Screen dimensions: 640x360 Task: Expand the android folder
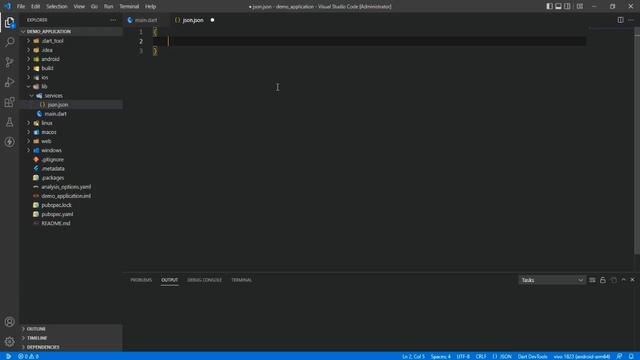pos(51,59)
